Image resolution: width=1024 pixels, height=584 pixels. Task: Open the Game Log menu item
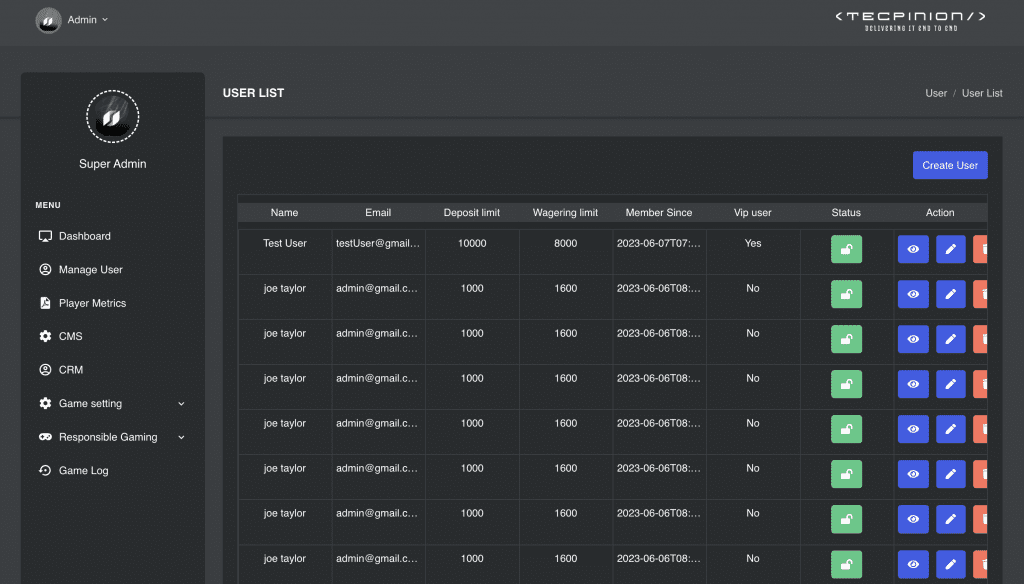[x=83, y=470]
